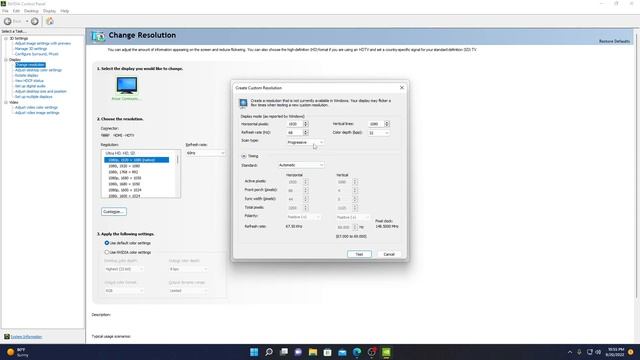Open the Standard Automatic dropdown

pos(301,165)
